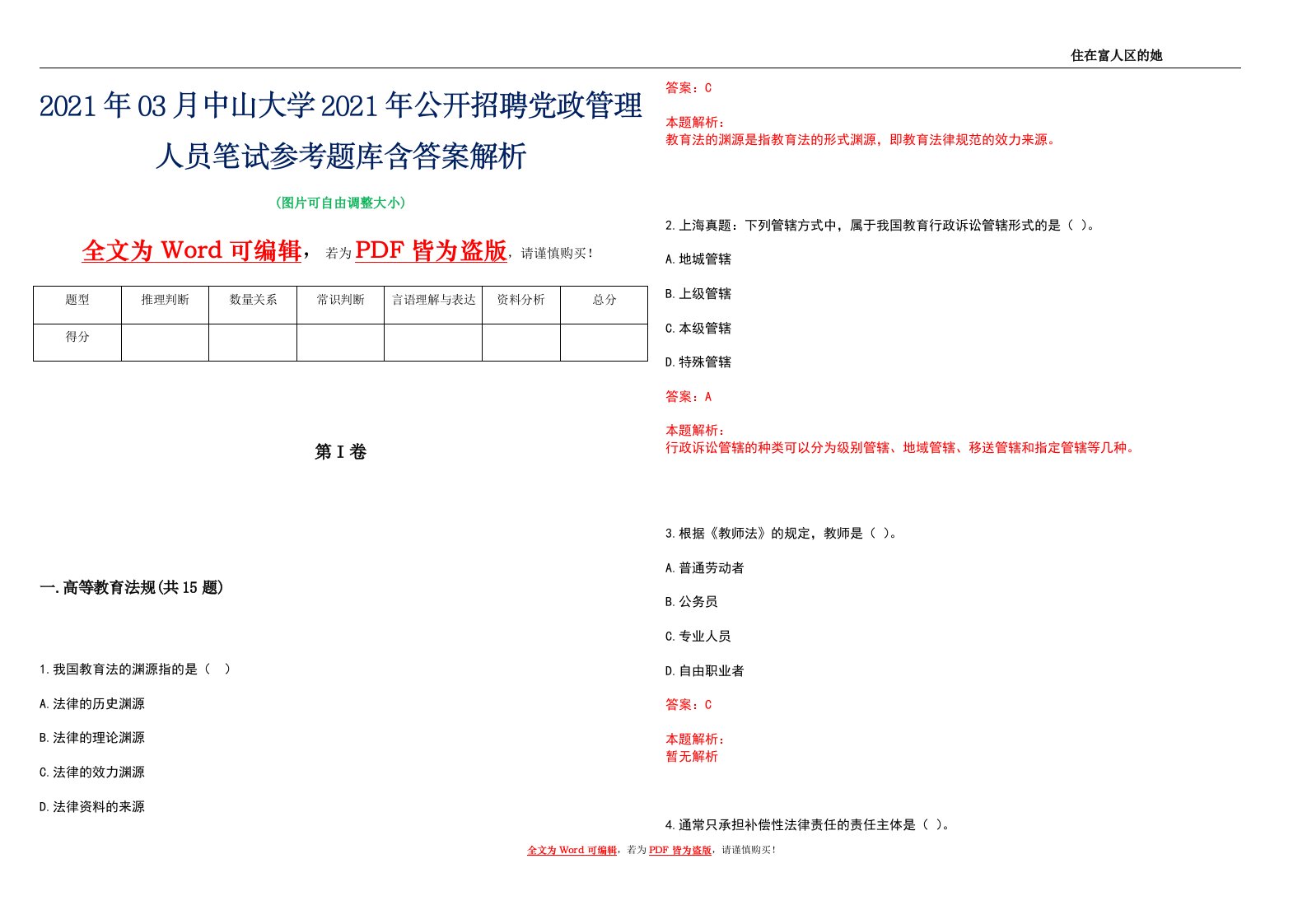Select option D.法律资料的来源
This screenshot has height=924, width=1307.
pos(92,807)
